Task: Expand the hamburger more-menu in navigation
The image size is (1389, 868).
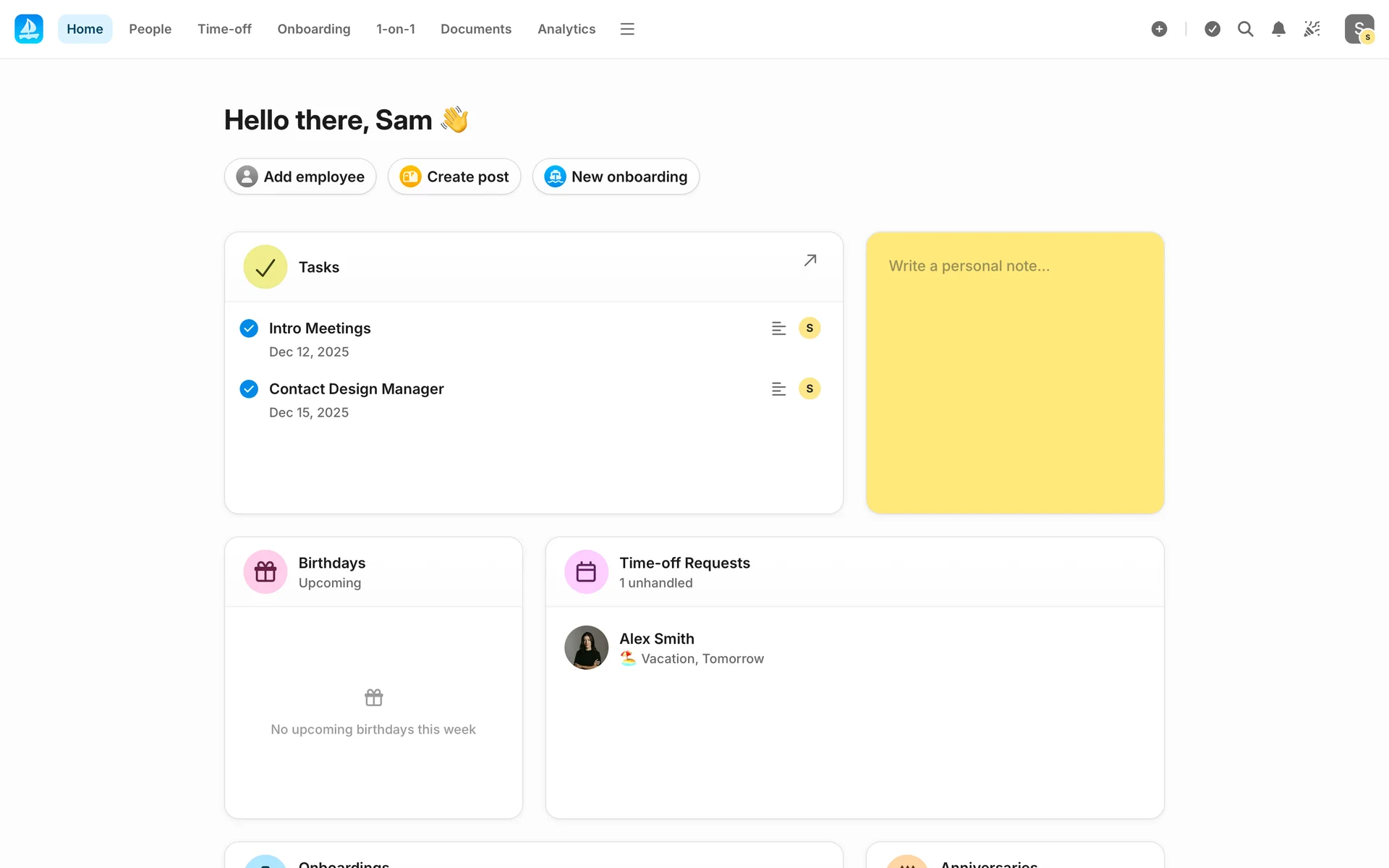Action: coord(627,29)
